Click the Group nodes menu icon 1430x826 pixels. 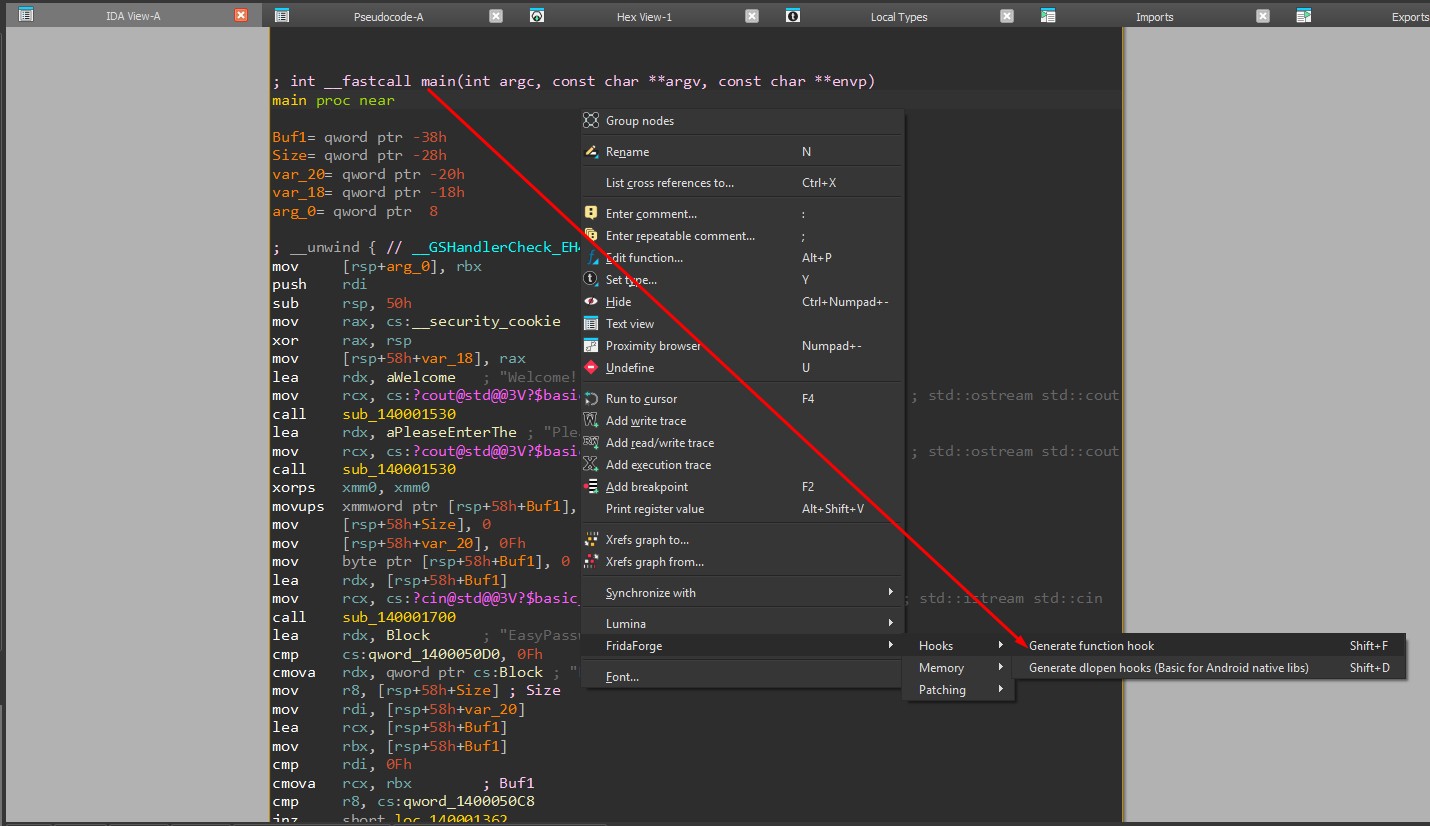tap(591, 121)
